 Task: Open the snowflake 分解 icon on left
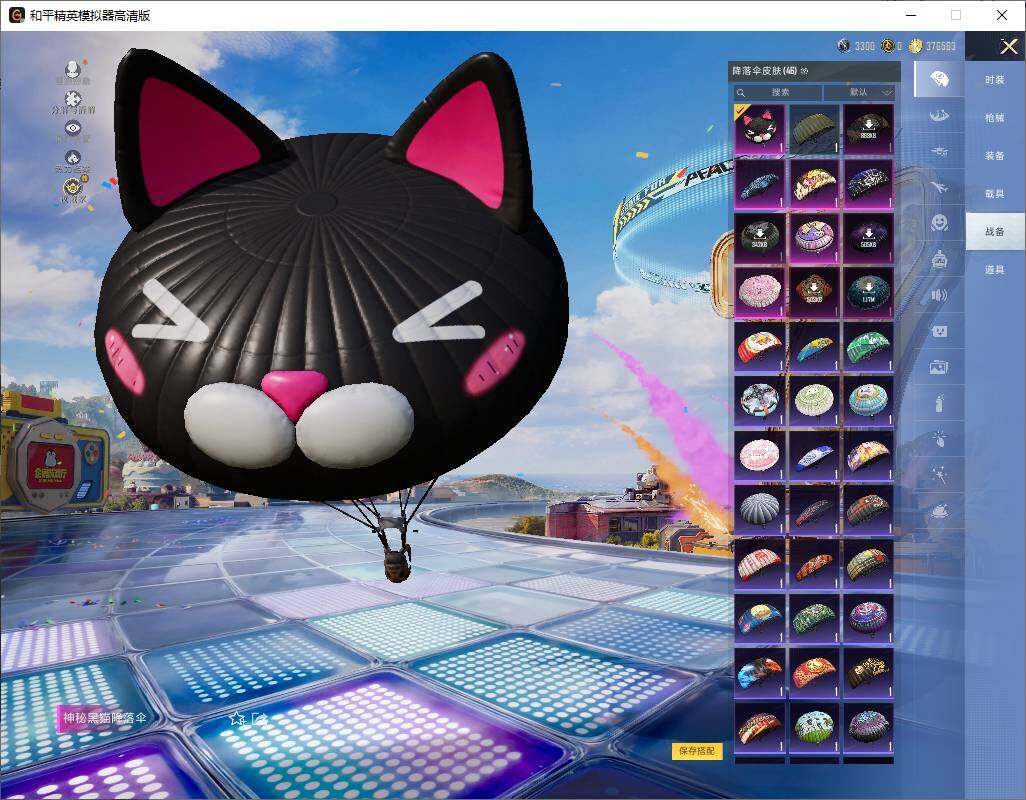(x=73, y=98)
